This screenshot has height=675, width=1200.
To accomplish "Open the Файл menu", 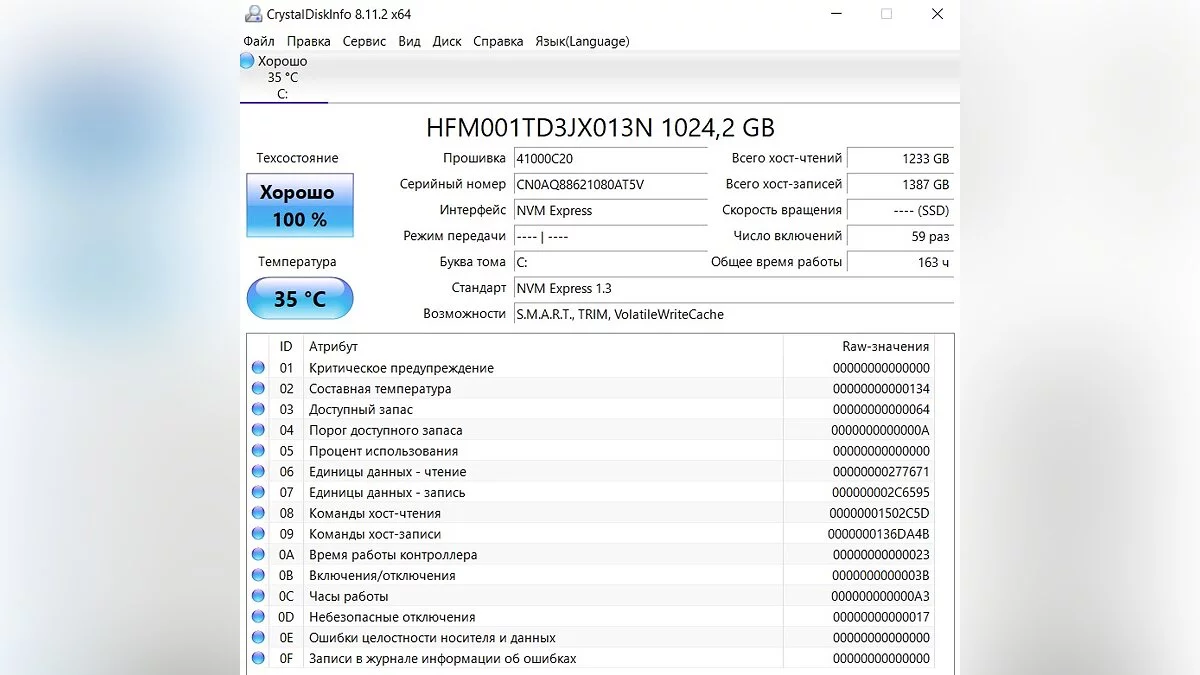I will (259, 41).
